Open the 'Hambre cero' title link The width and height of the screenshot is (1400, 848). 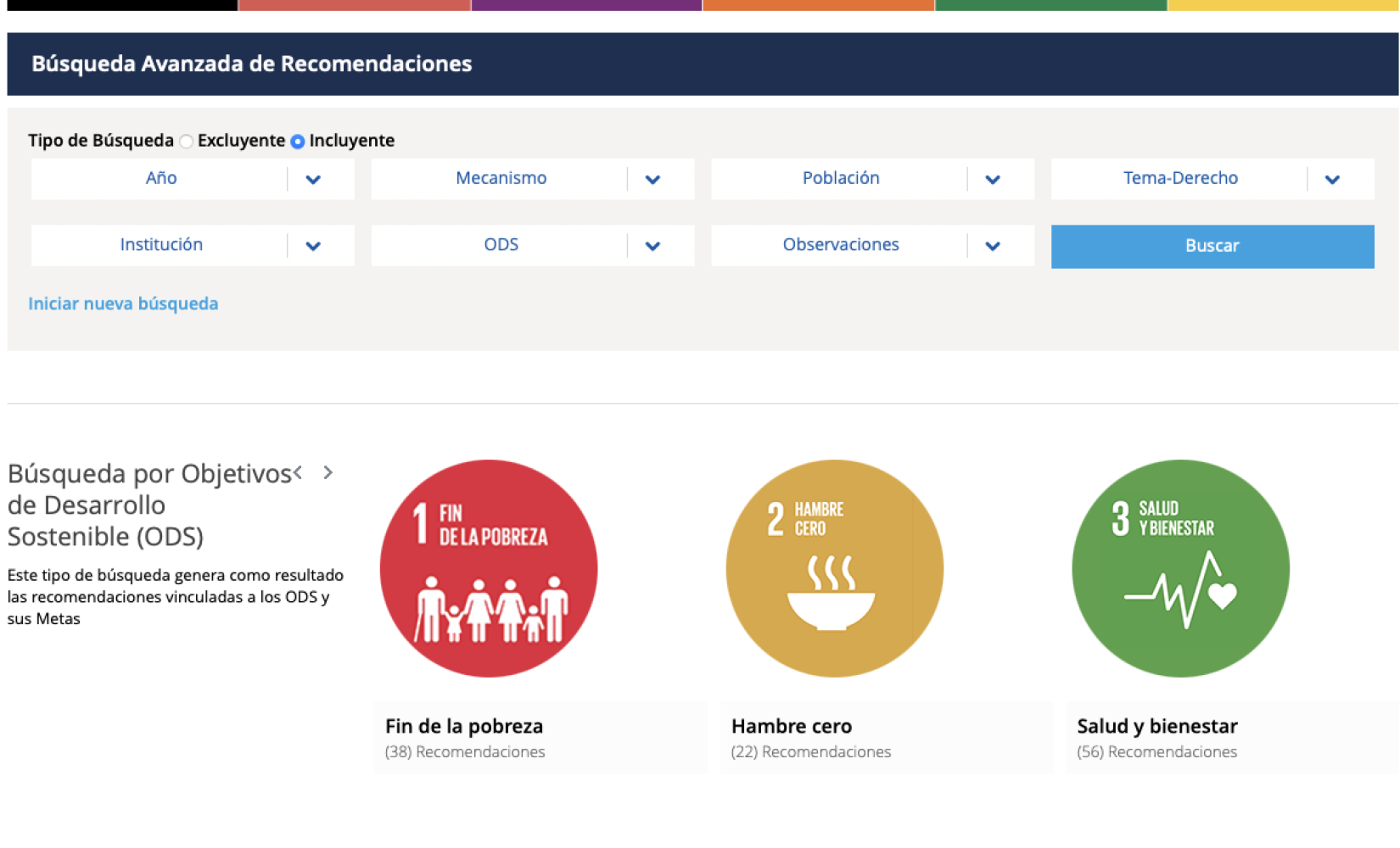click(792, 726)
